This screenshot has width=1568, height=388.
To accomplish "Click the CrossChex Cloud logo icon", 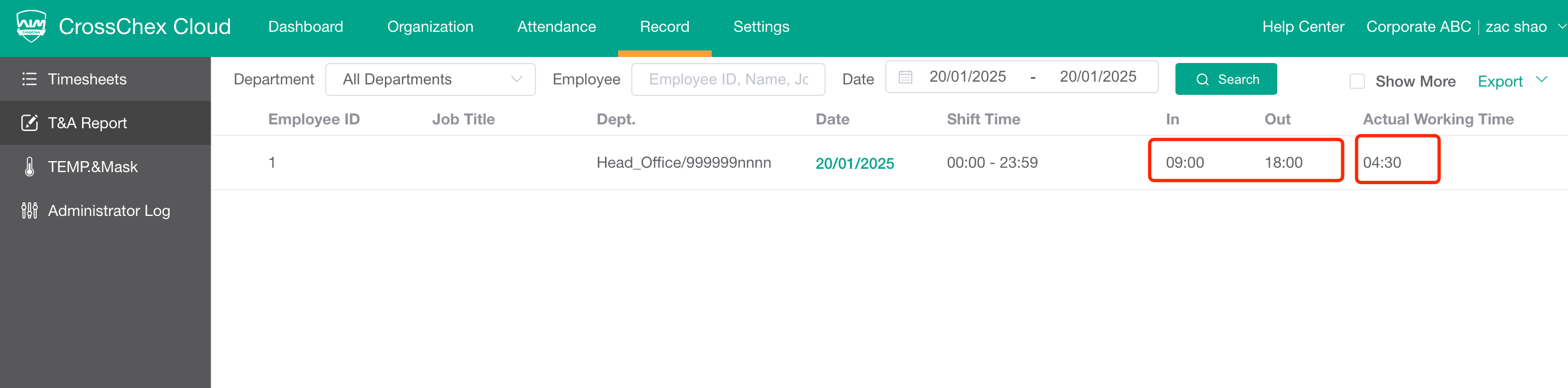I will coord(31,26).
